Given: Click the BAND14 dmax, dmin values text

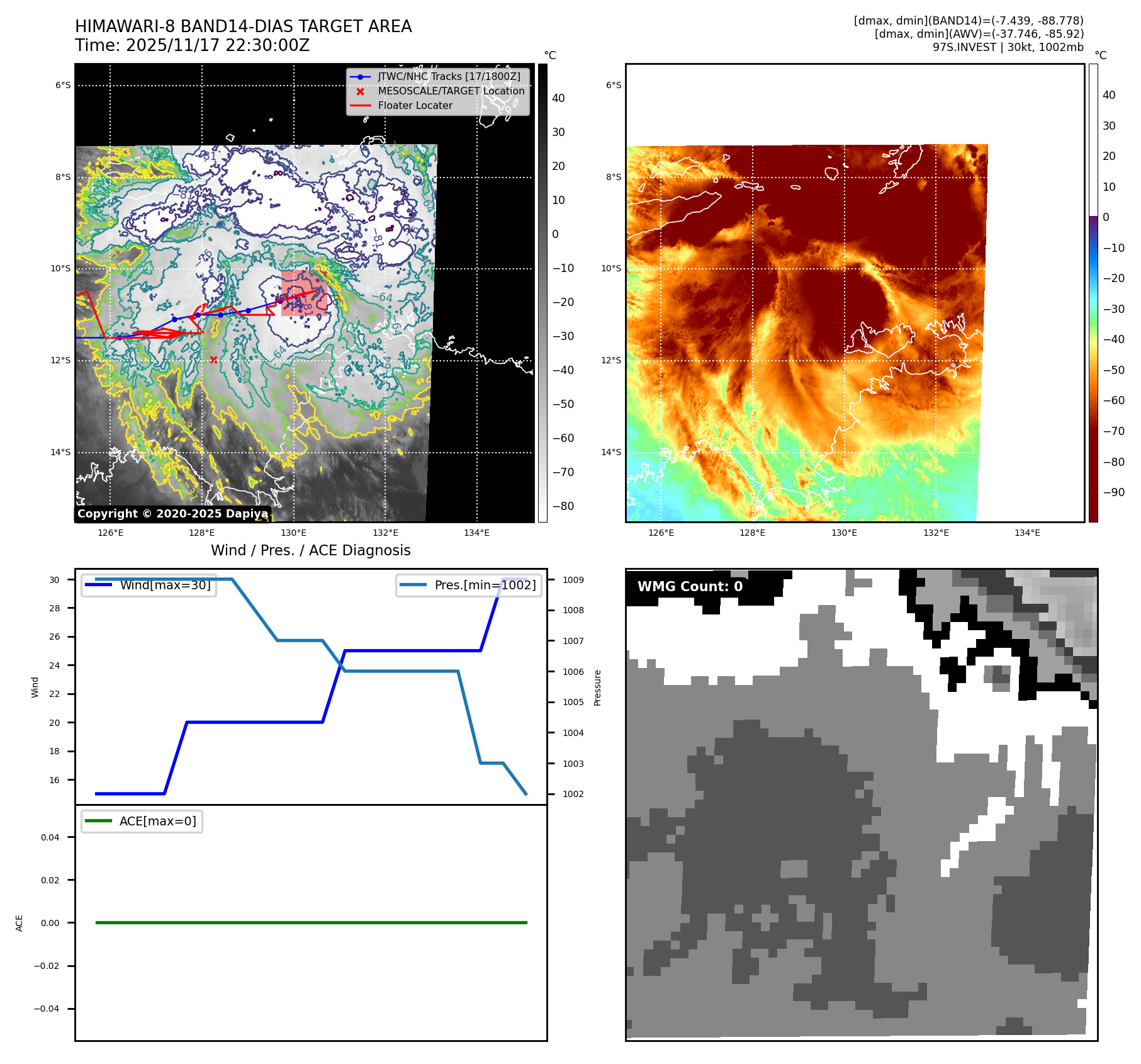Looking at the screenshot, I should coord(969,21).
